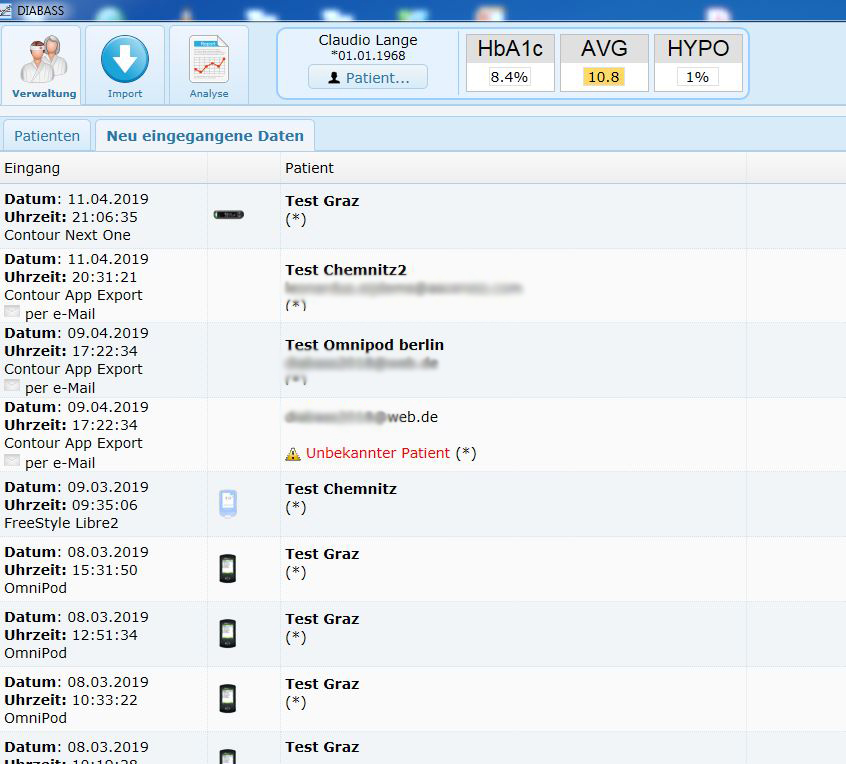Open the Patient... selection button

(368, 77)
